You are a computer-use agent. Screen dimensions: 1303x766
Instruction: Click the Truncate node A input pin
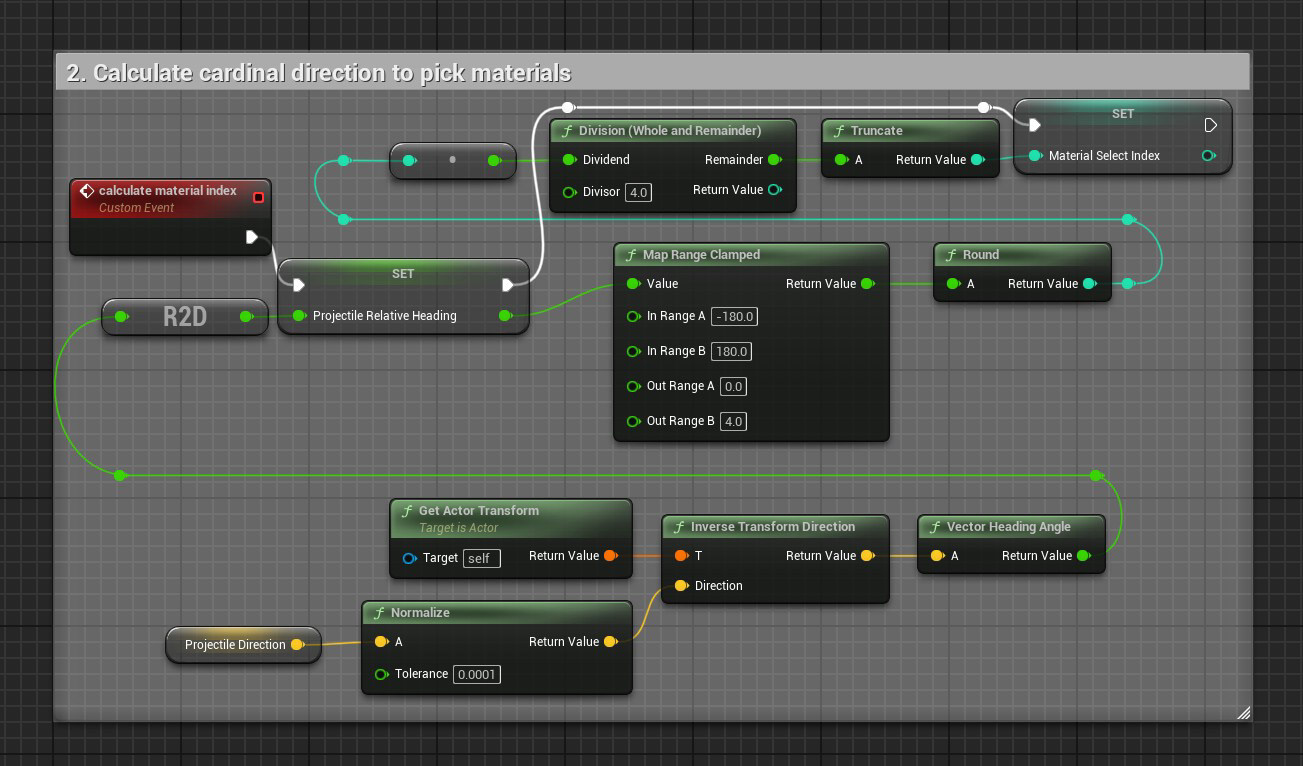pyautogui.click(x=841, y=160)
